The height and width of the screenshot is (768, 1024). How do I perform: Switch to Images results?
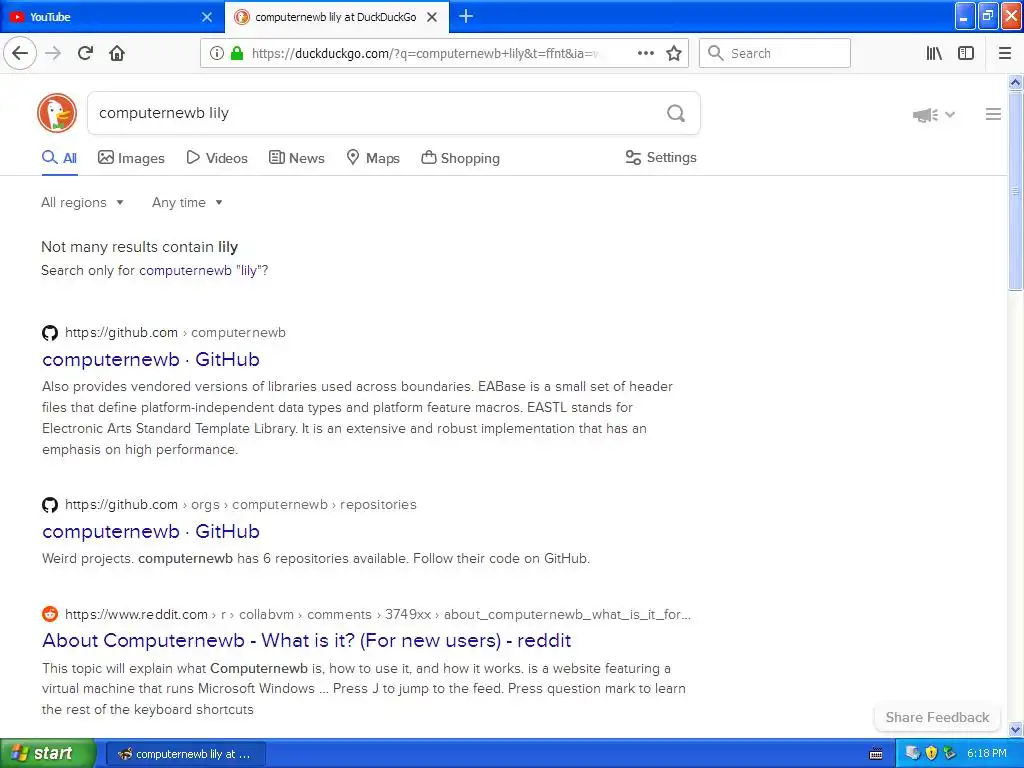131,158
